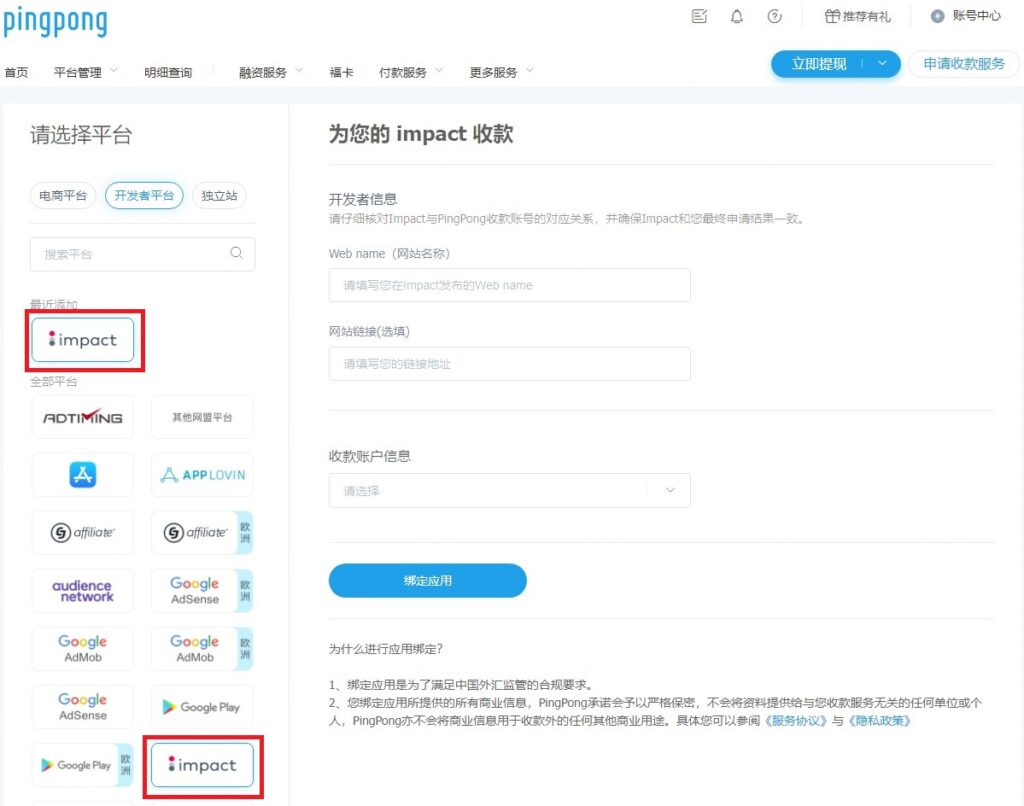Focus the 网站链接 input field
This screenshot has width=1024, height=806.
(x=509, y=364)
